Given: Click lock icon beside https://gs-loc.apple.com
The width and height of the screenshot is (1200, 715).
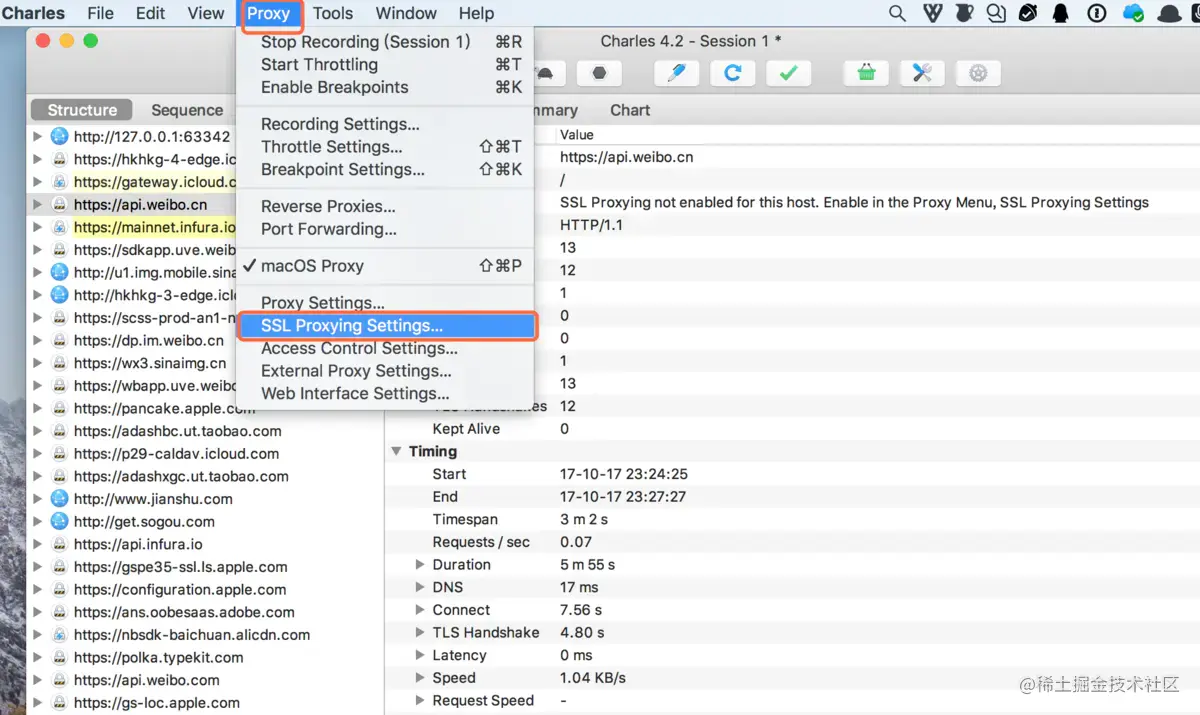Looking at the screenshot, I should coord(59,703).
